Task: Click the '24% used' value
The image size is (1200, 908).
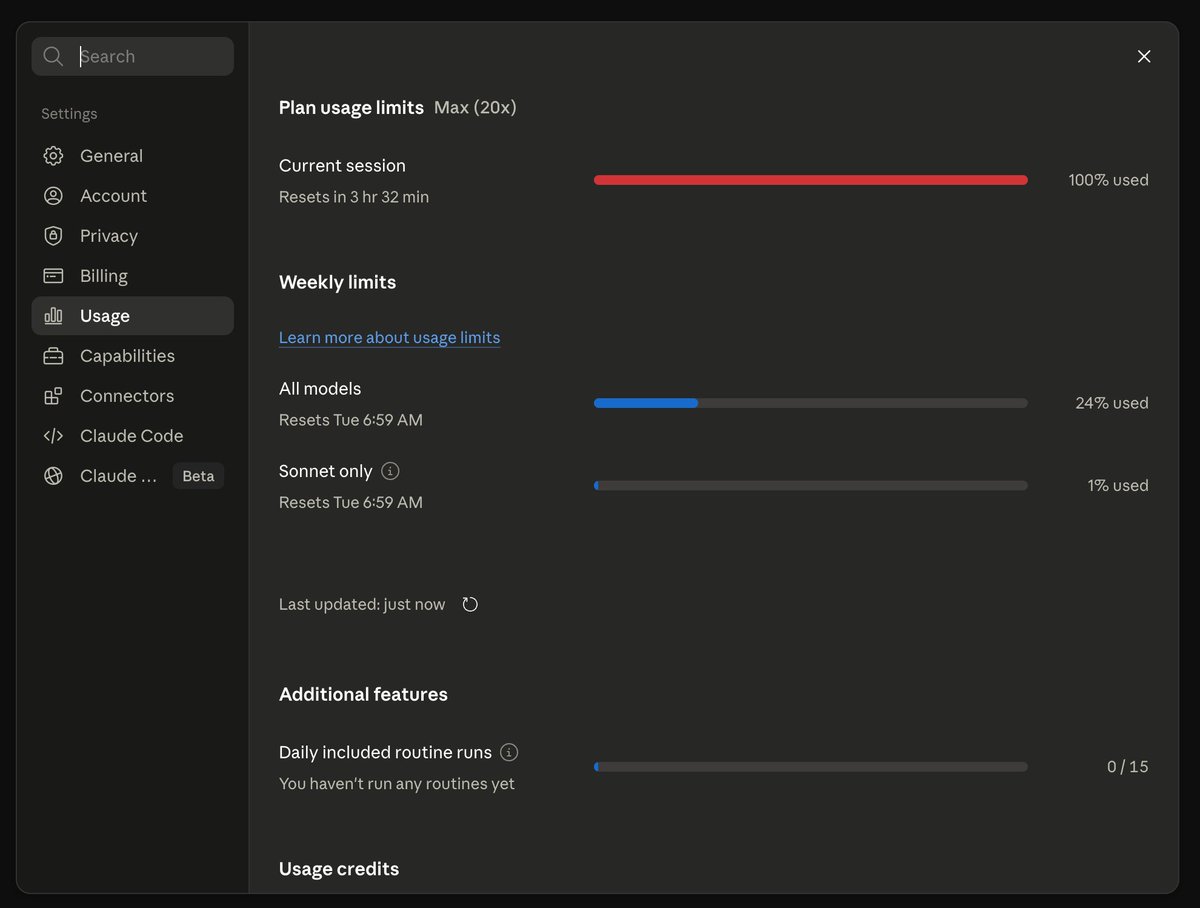Action: pyautogui.click(x=1112, y=403)
